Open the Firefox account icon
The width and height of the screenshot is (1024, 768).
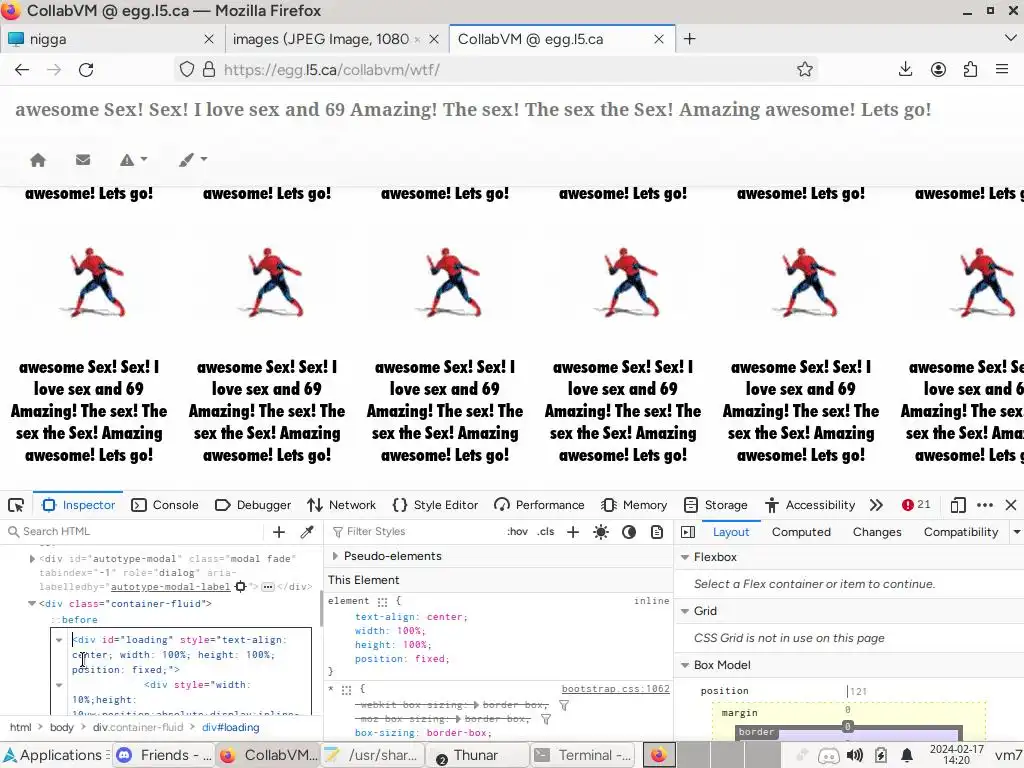pyautogui.click(x=938, y=69)
